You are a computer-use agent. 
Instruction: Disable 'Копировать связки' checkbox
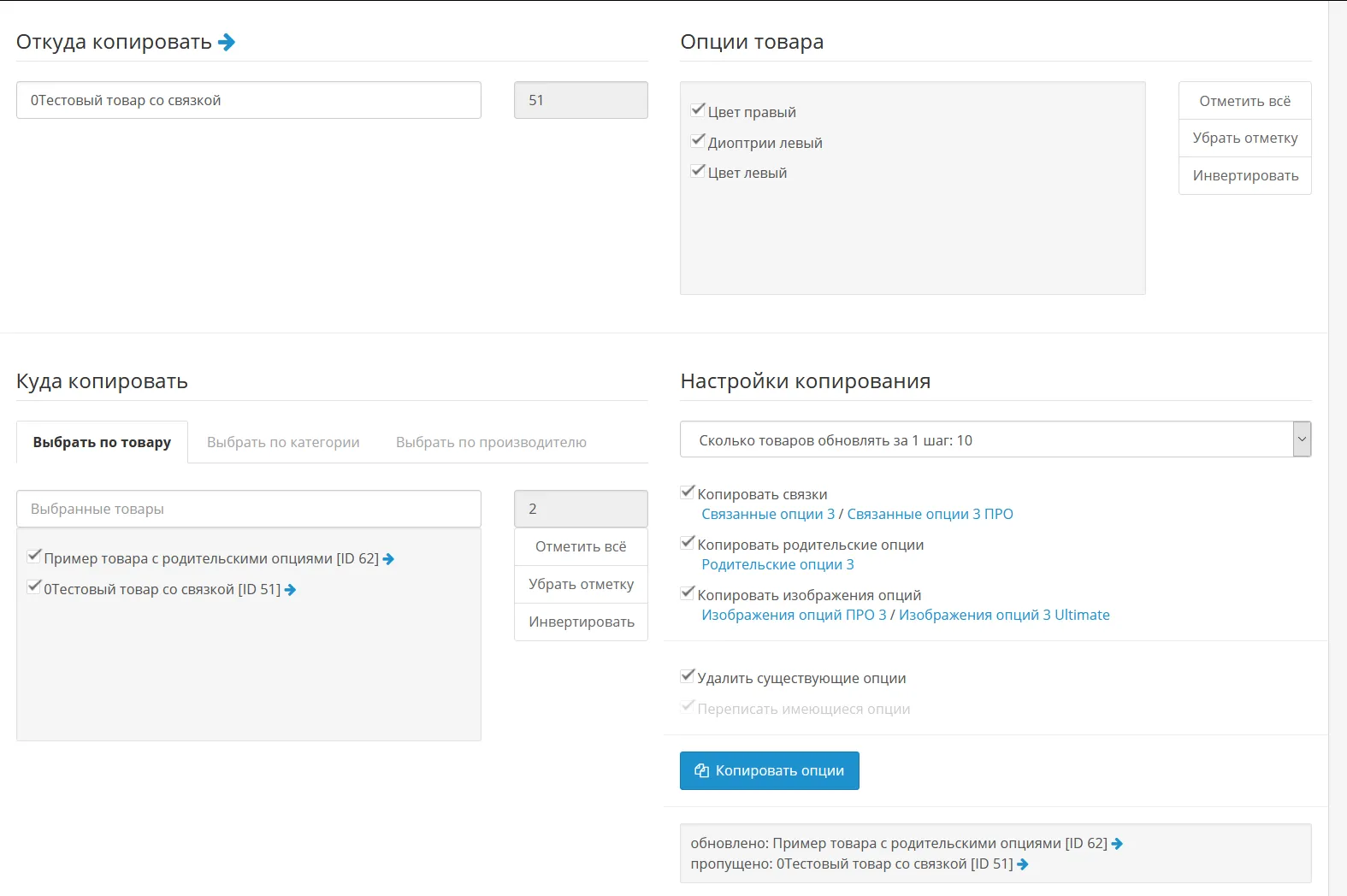click(x=688, y=492)
